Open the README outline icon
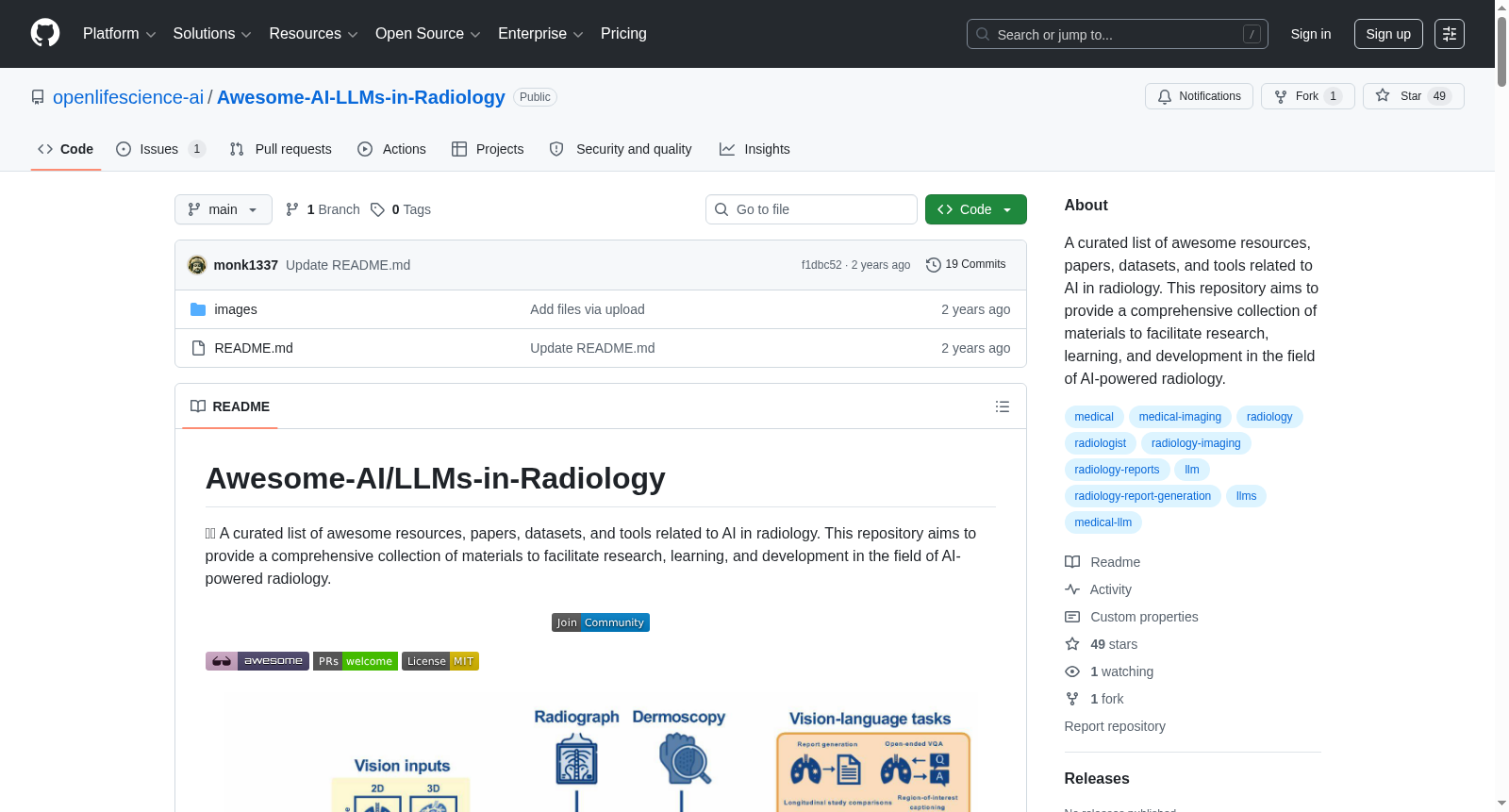Image resolution: width=1509 pixels, height=812 pixels. (1003, 406)
